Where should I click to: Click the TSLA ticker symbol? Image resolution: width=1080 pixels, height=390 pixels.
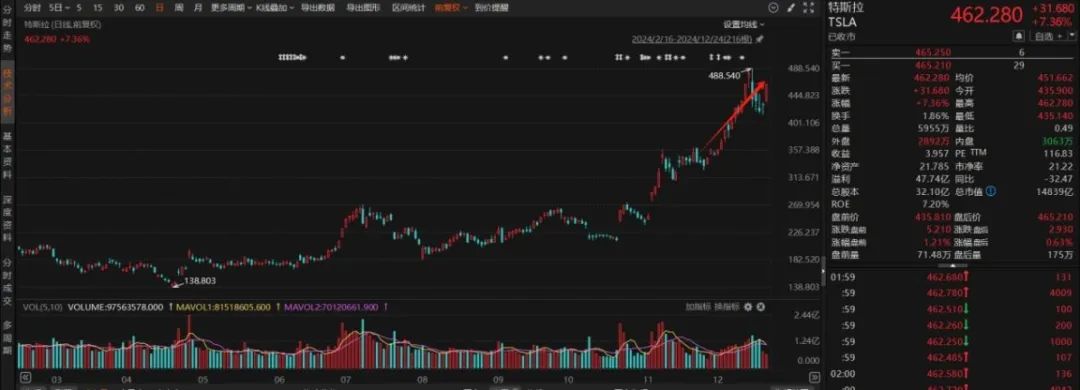tap(842, 21)
